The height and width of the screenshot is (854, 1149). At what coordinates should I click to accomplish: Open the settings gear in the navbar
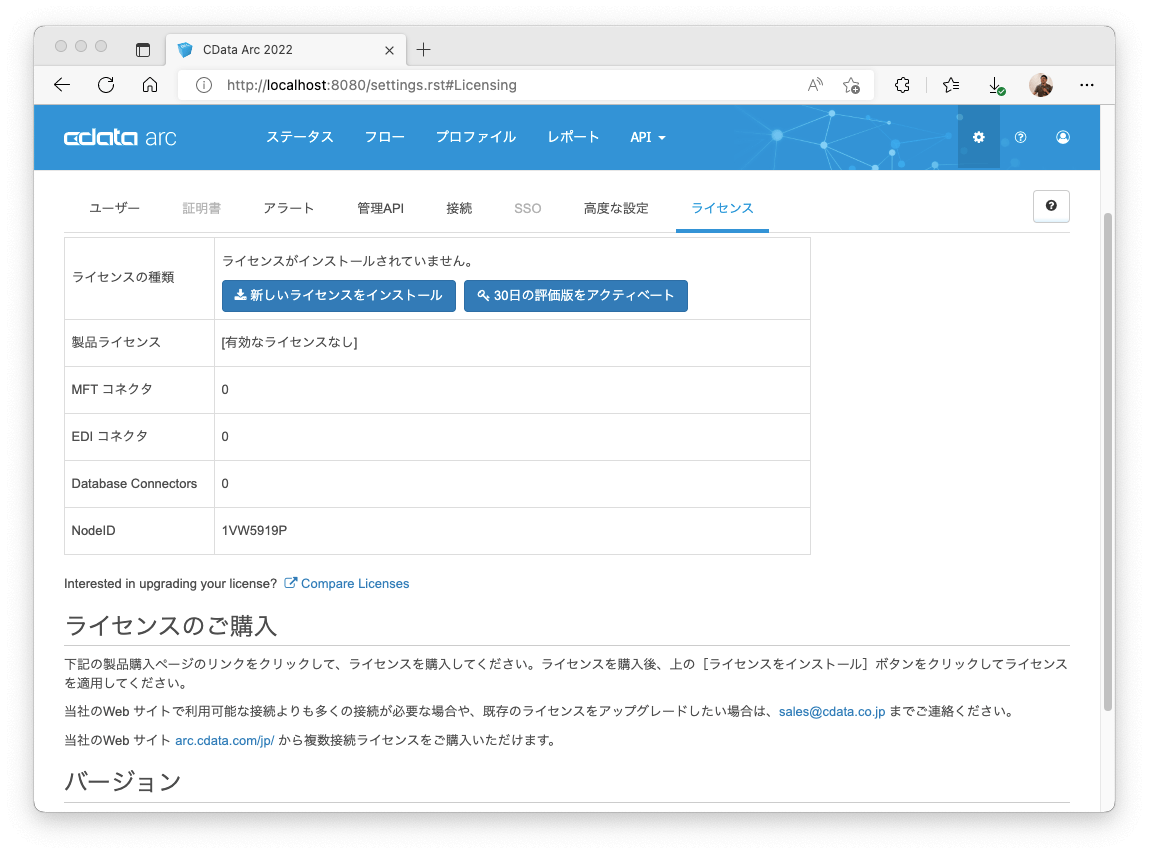pyautogui.click(x=978, y=137)
